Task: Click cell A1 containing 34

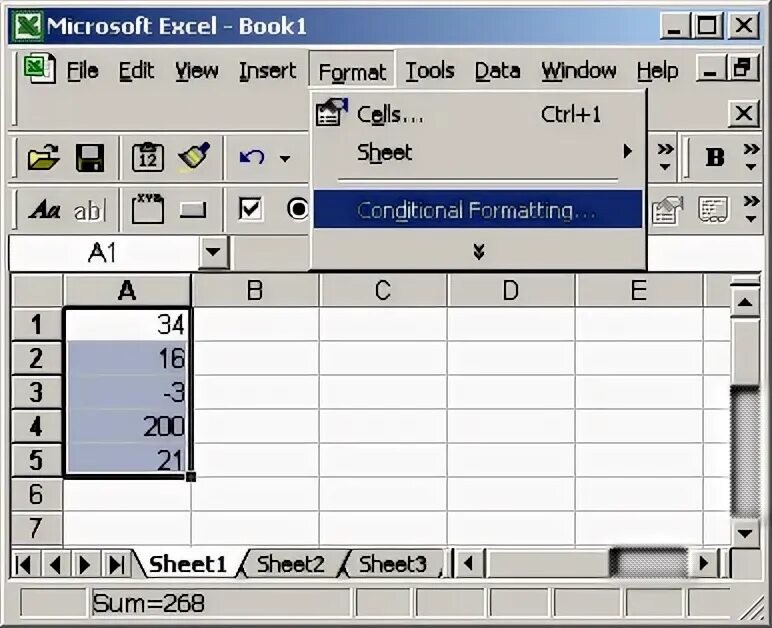Action: 128,324
